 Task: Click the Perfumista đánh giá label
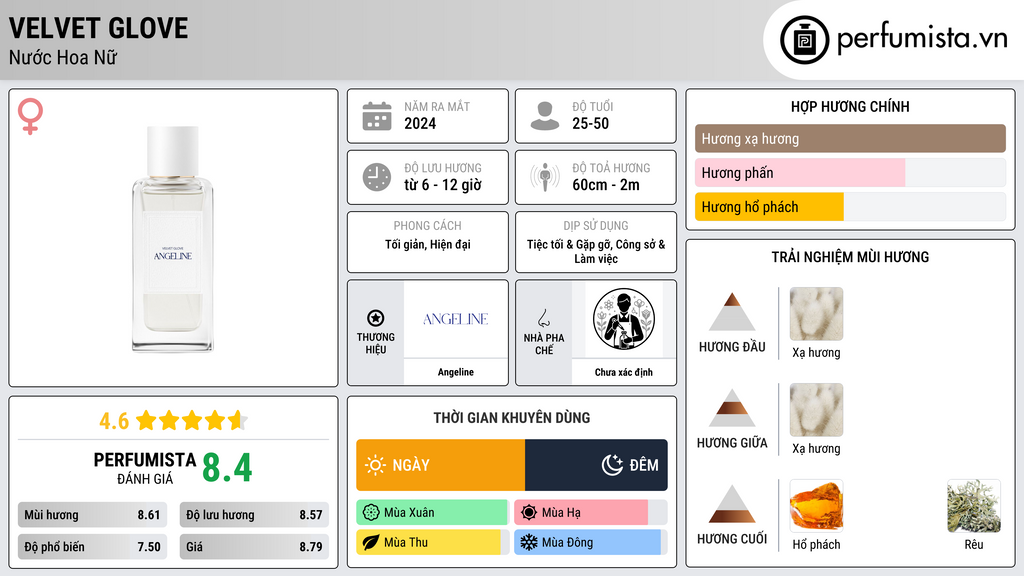coord(144,468)
